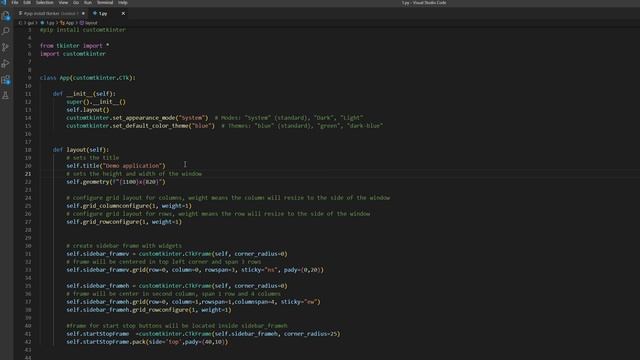Viewport: 640px width, 360px height.
Task: Open the Edit menu
Action: [x=27, y=2]
